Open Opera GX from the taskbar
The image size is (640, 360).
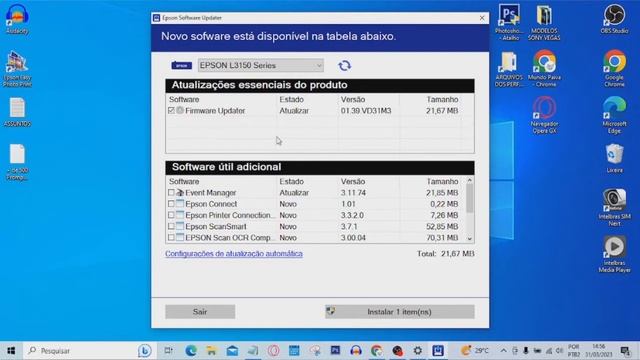tap(274, 351)
